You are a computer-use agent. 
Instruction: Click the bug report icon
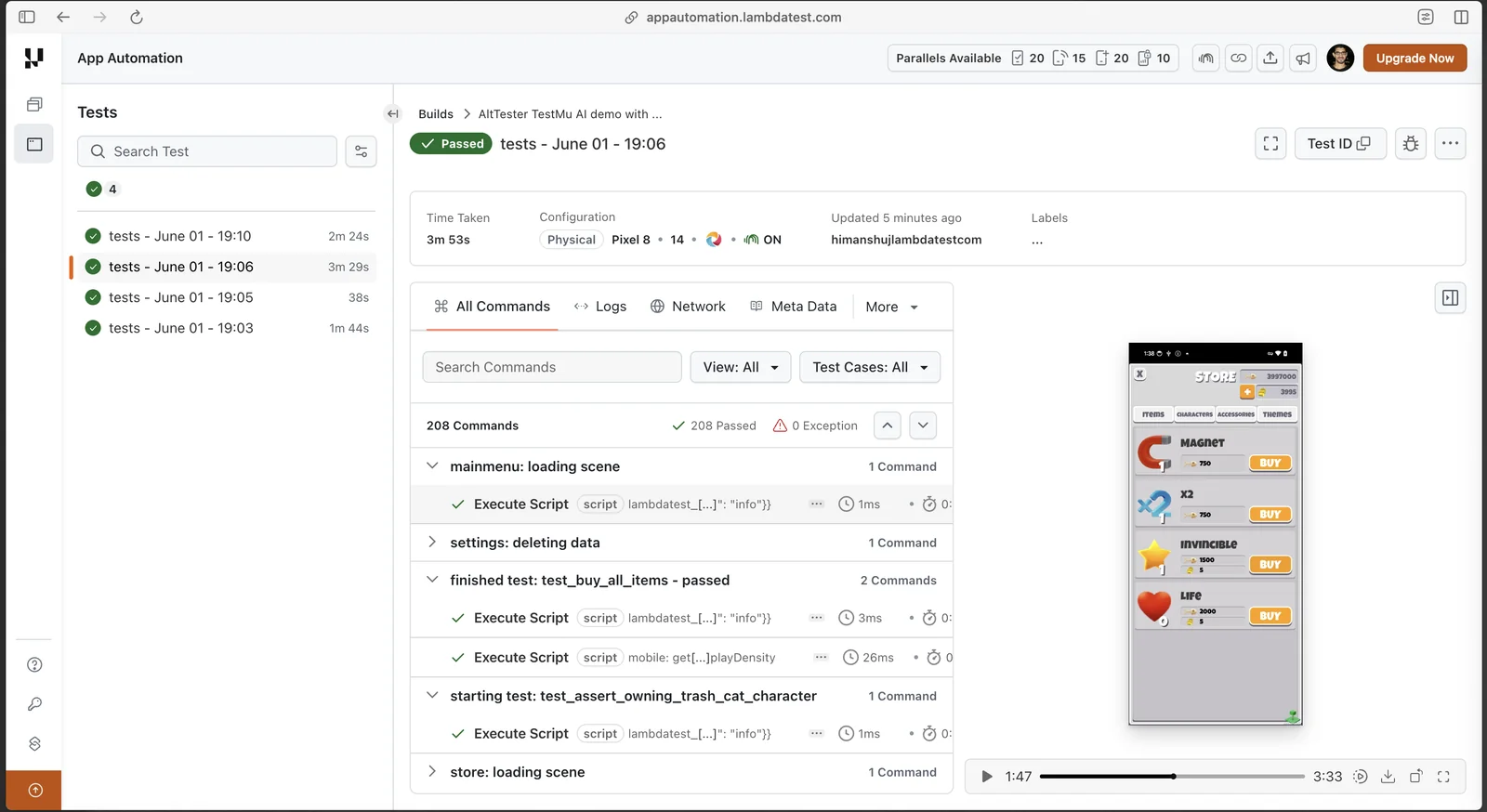click(x=1411, y=143)
